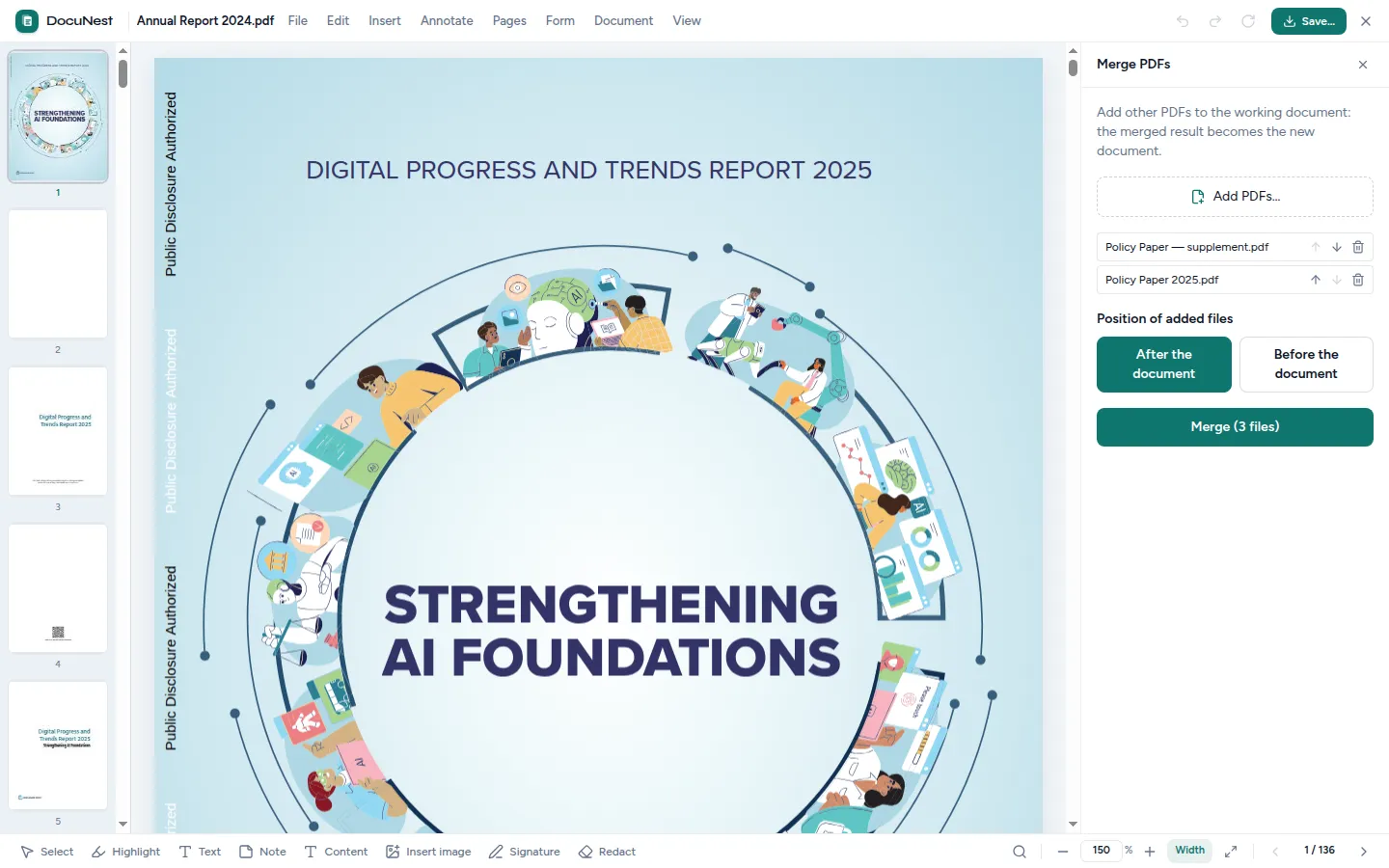
Task: Select the Select tool
Action: tap(47, 852)
